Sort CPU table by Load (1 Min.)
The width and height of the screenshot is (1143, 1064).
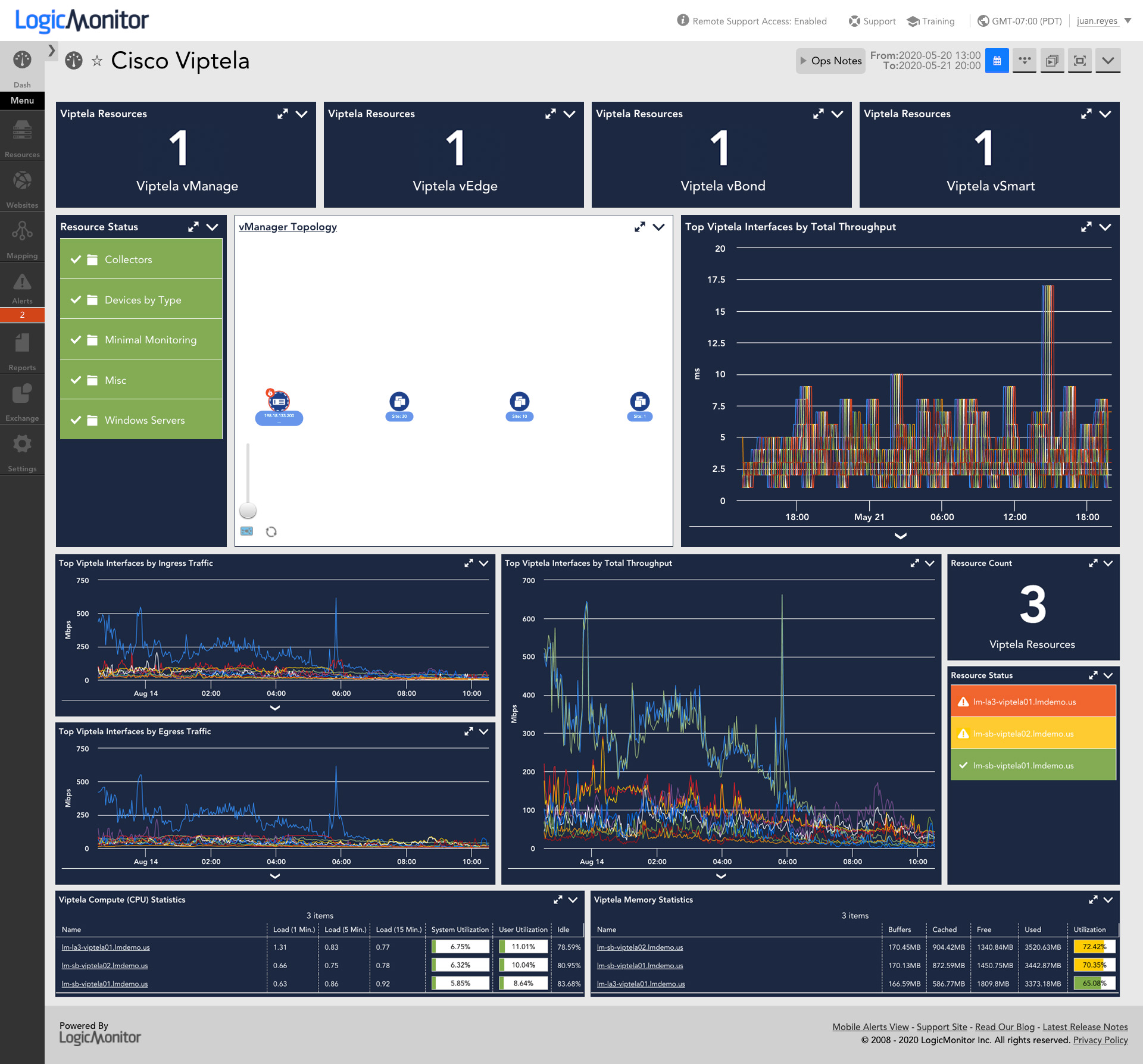coord(293,929)
